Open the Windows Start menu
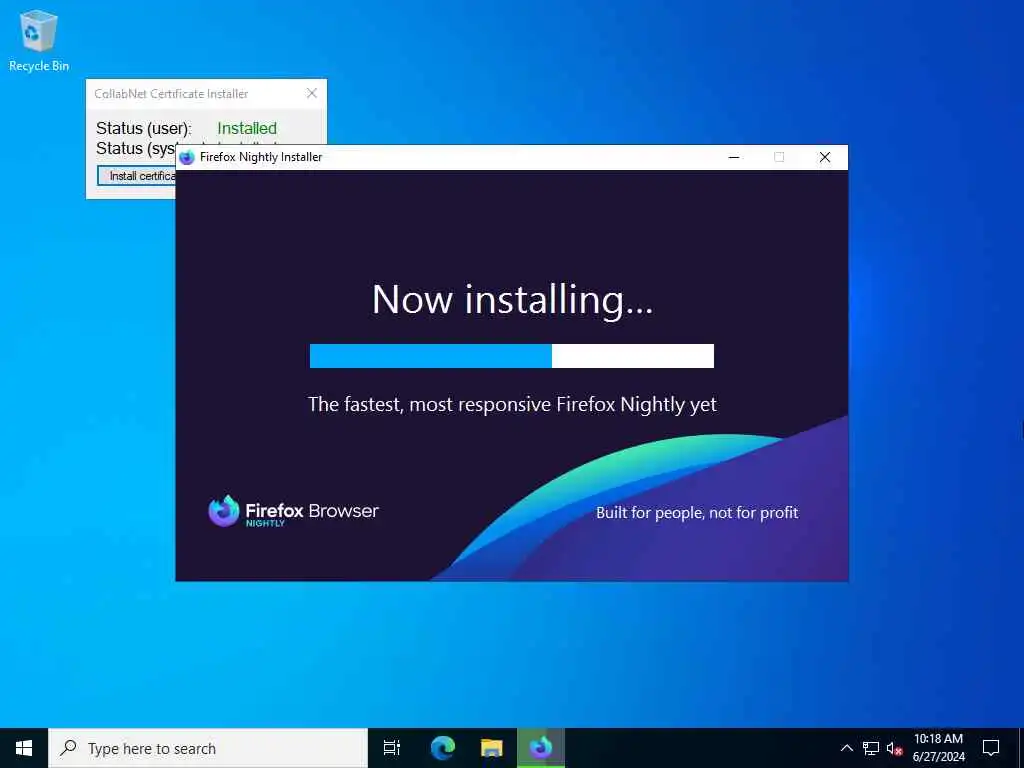1024x768 pixels. point(24,748)
